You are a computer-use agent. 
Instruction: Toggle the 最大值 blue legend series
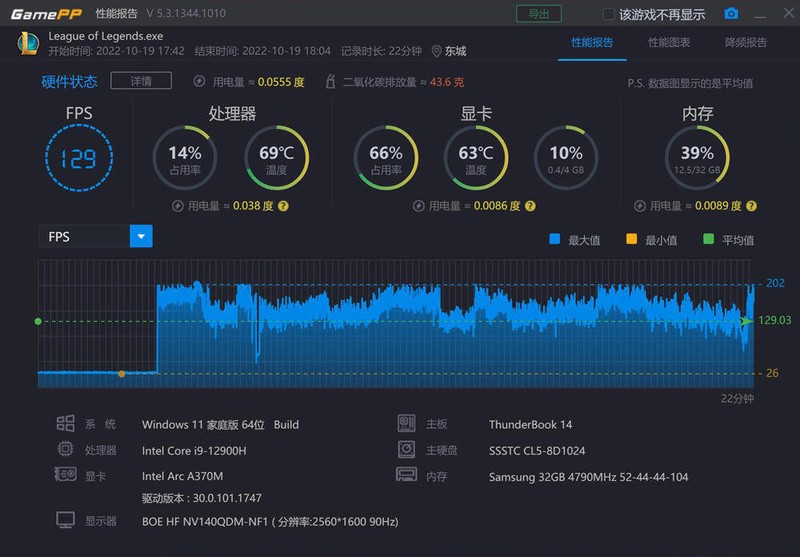tap(555, 239)
